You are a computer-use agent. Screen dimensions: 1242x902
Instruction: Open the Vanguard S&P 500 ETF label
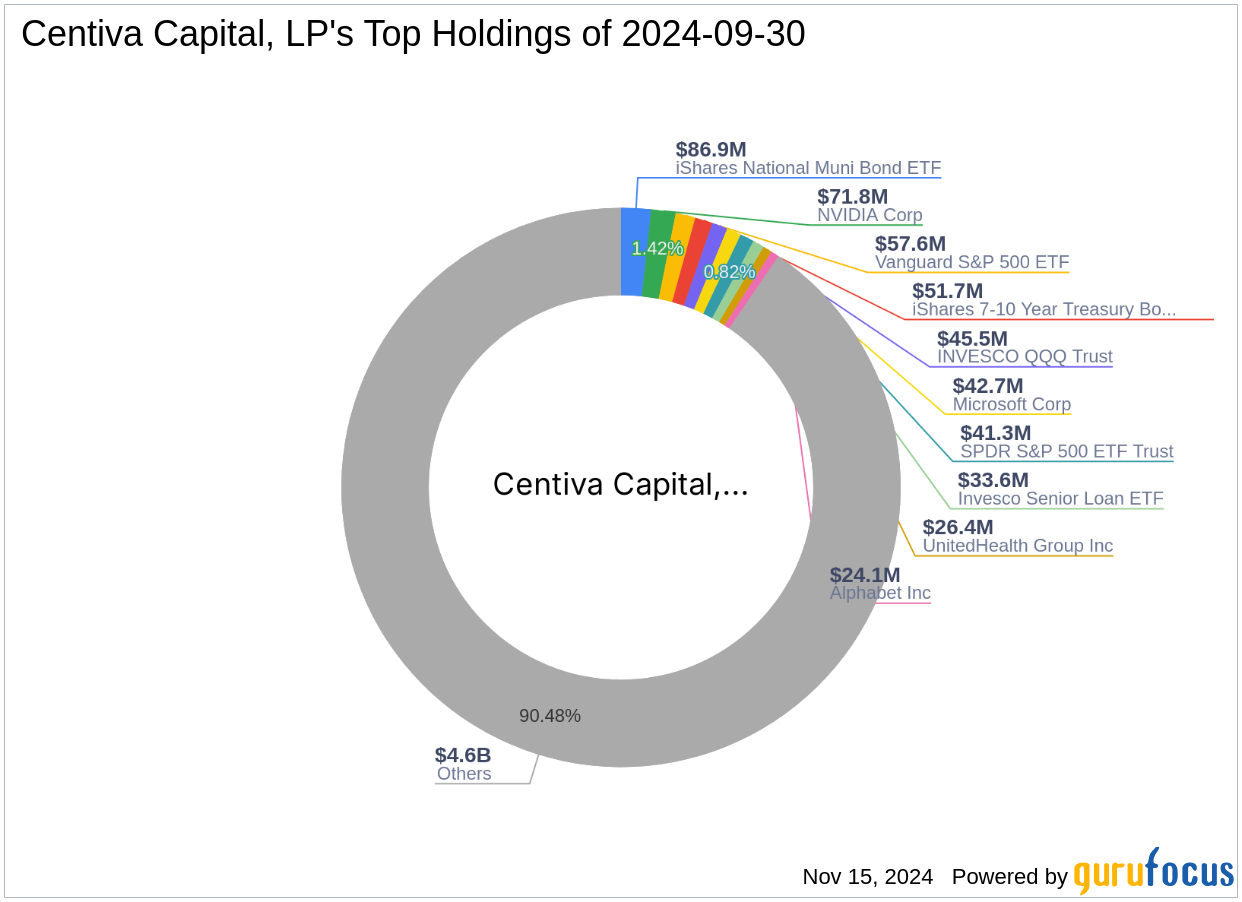[x=971, y=262]
